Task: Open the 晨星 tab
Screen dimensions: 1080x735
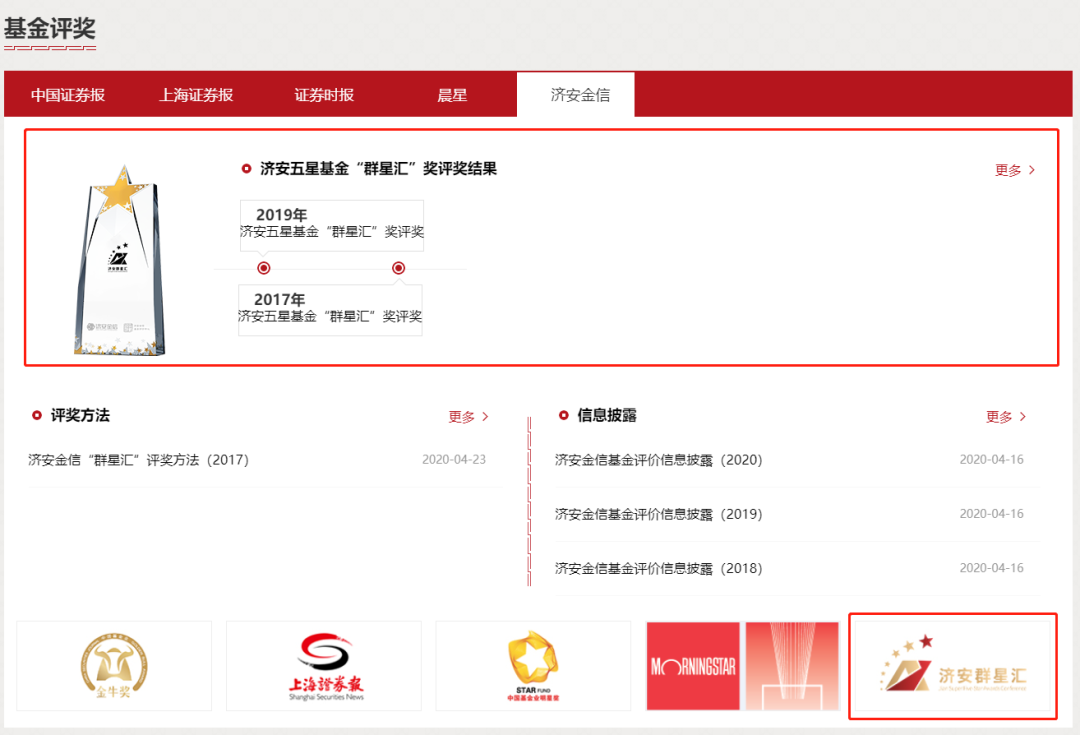Action: 452,95
